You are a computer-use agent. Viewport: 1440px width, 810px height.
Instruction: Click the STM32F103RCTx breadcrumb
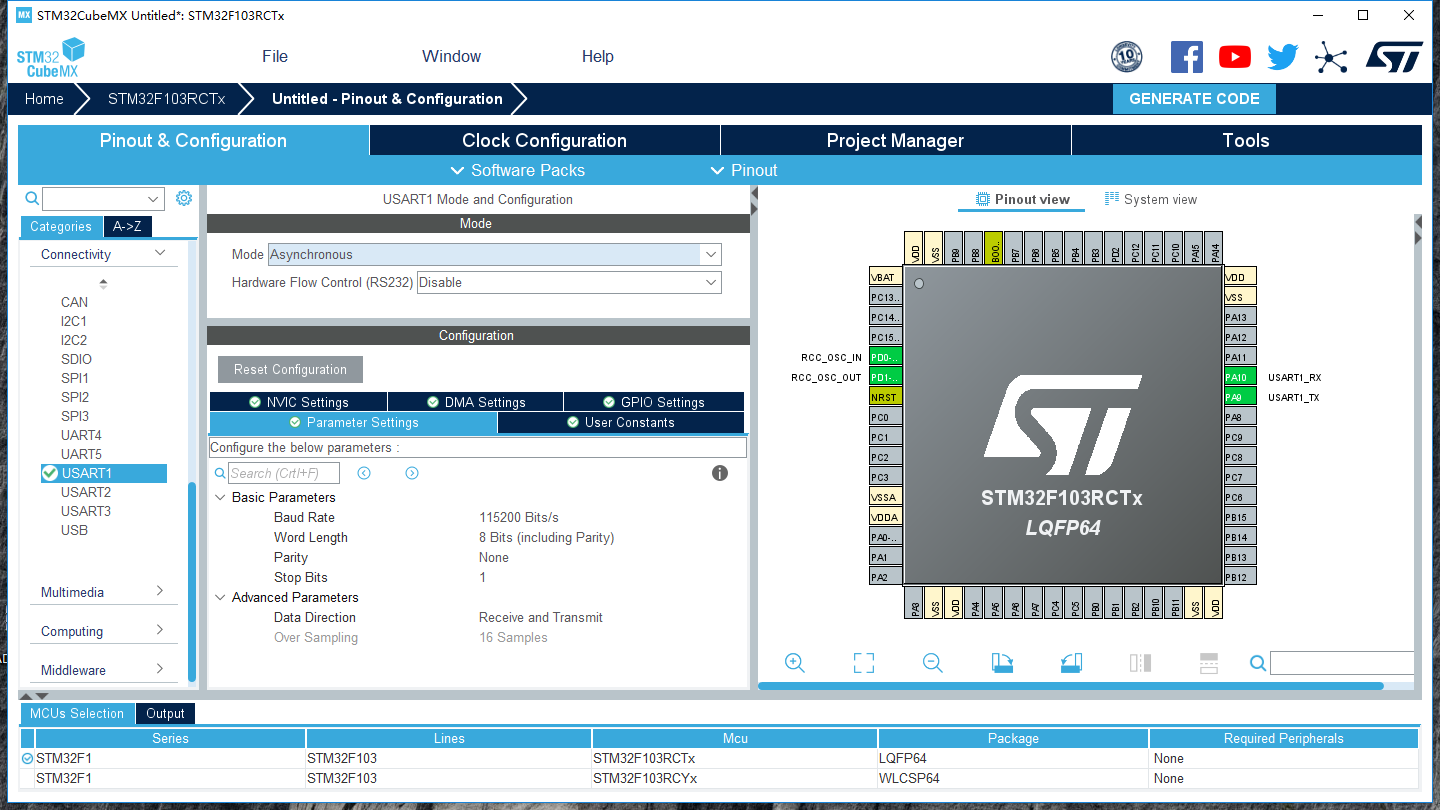[167, 99]
